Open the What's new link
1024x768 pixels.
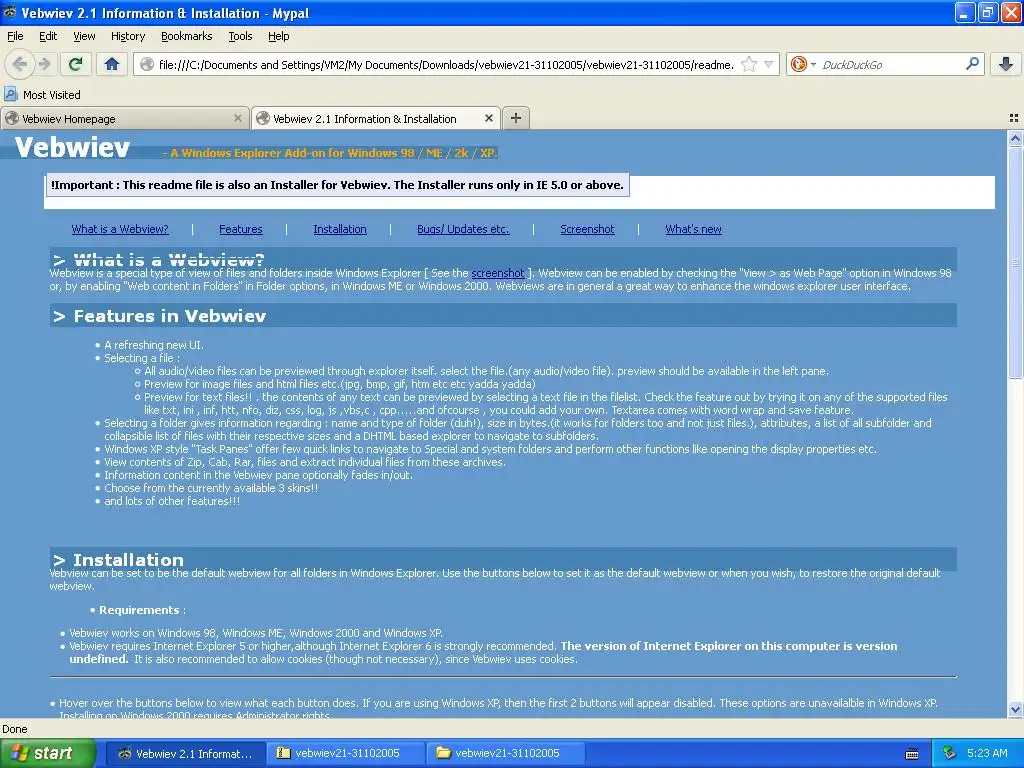click(x=694, y=229)
